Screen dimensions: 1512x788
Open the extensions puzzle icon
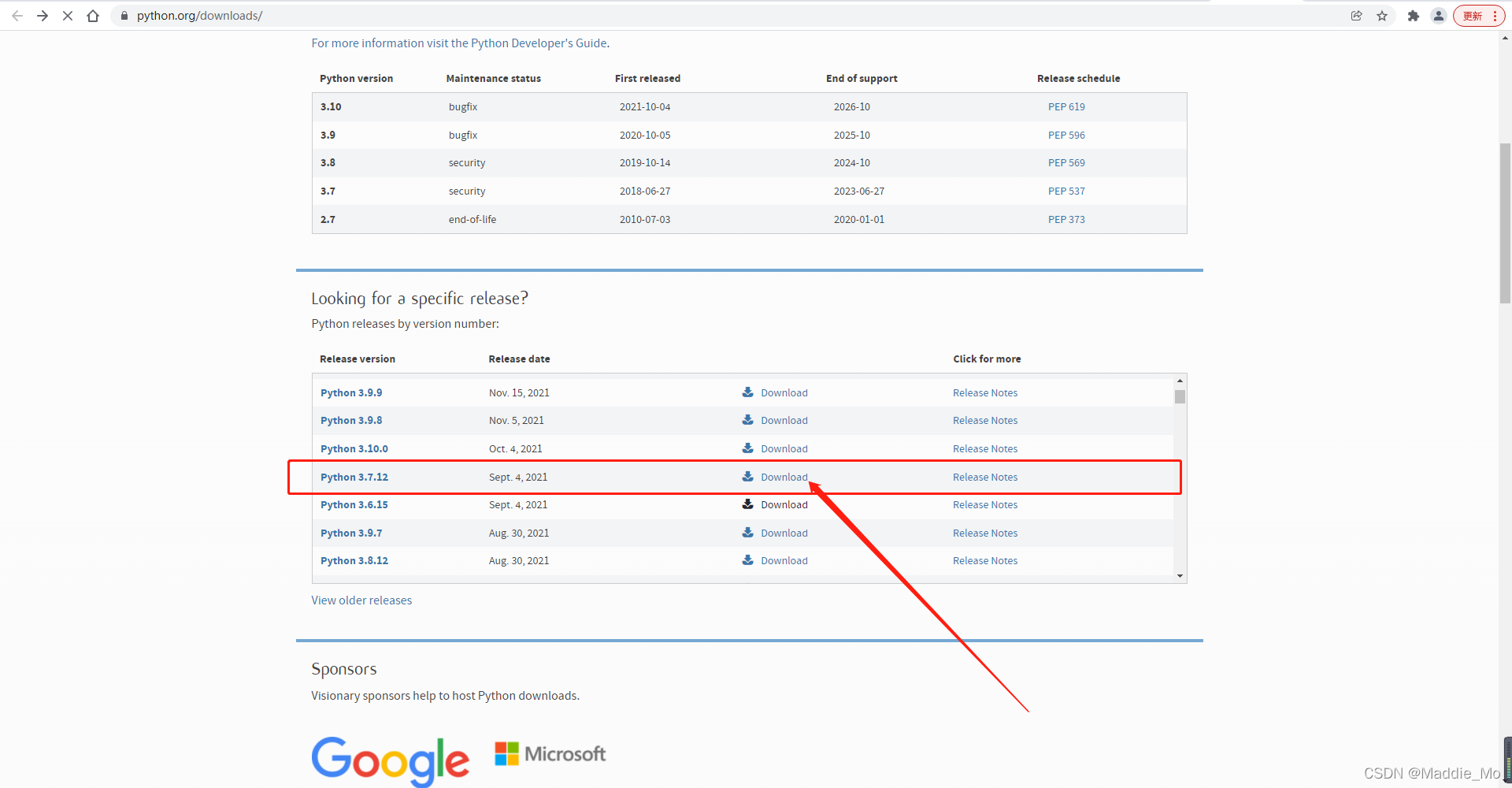tap(1414, 16)
